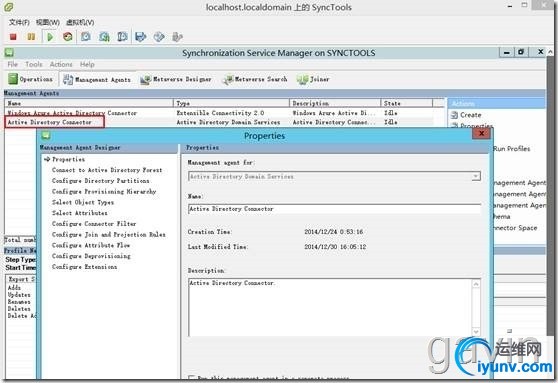Select Configure Connector Filter
This screenshot has height=383, width=558.
tap(94, 224)
